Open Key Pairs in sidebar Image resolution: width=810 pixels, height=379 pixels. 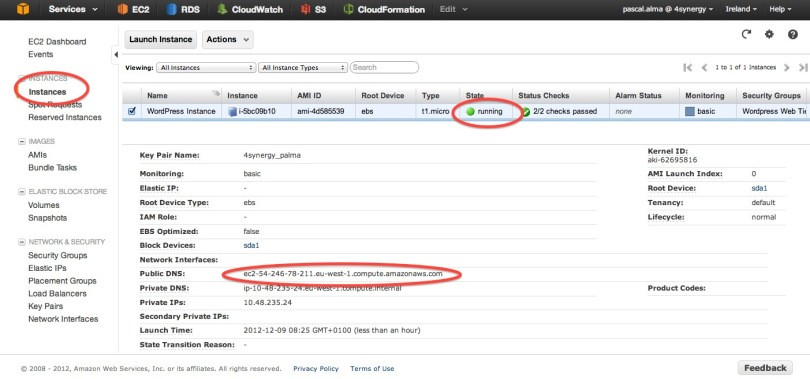tap(45, 306)
